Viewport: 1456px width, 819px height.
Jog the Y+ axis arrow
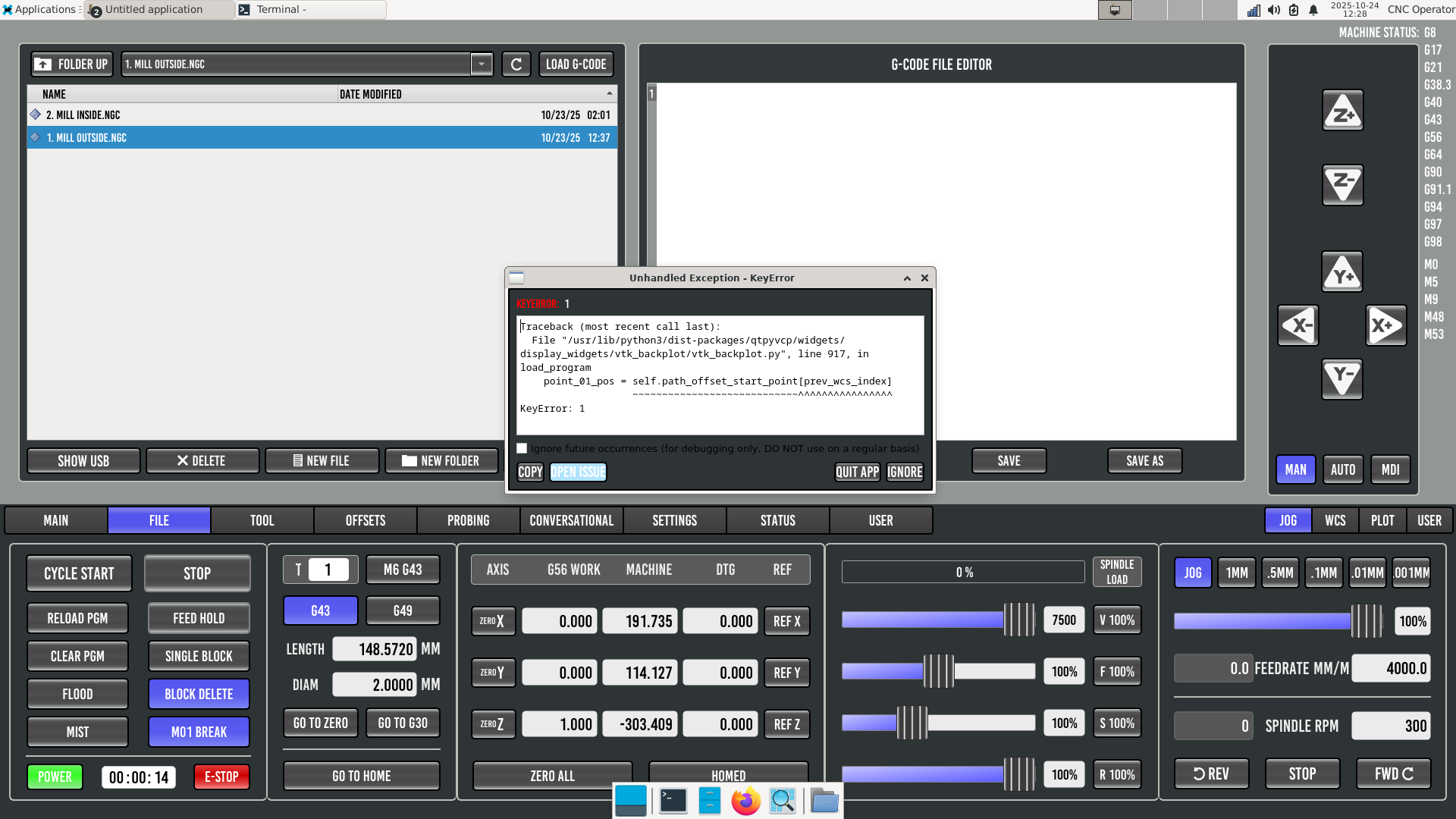[x=1342, y=272]
